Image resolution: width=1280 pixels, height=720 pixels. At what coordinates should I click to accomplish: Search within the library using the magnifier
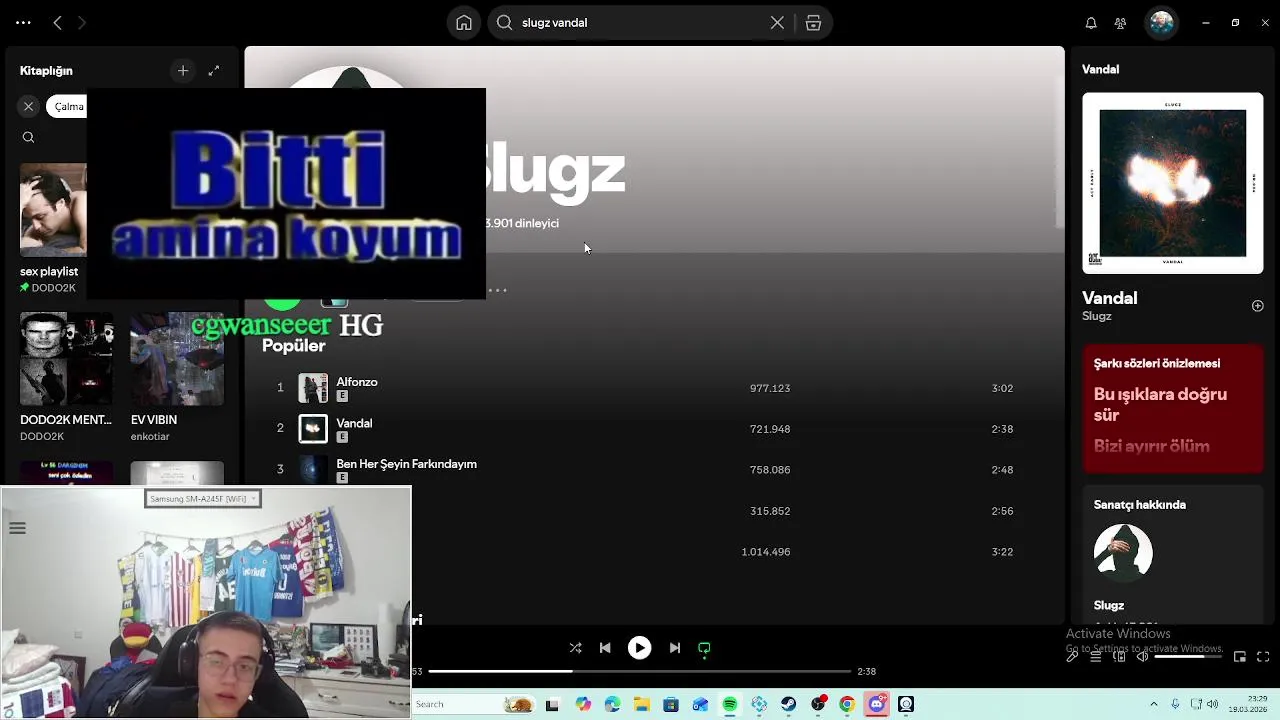click(x=29, y=137)
